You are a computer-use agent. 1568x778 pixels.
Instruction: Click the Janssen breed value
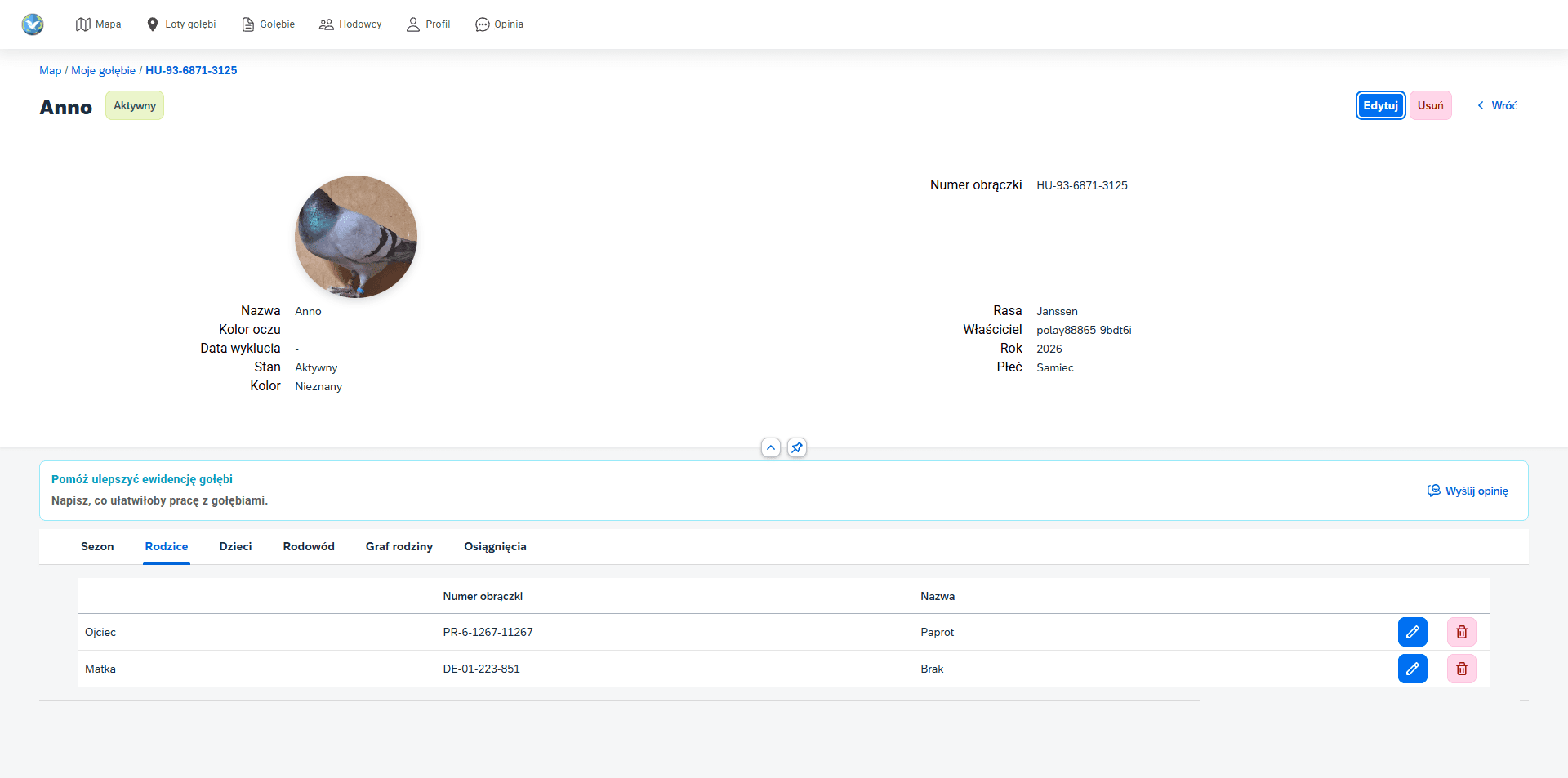pos(1057,311)
